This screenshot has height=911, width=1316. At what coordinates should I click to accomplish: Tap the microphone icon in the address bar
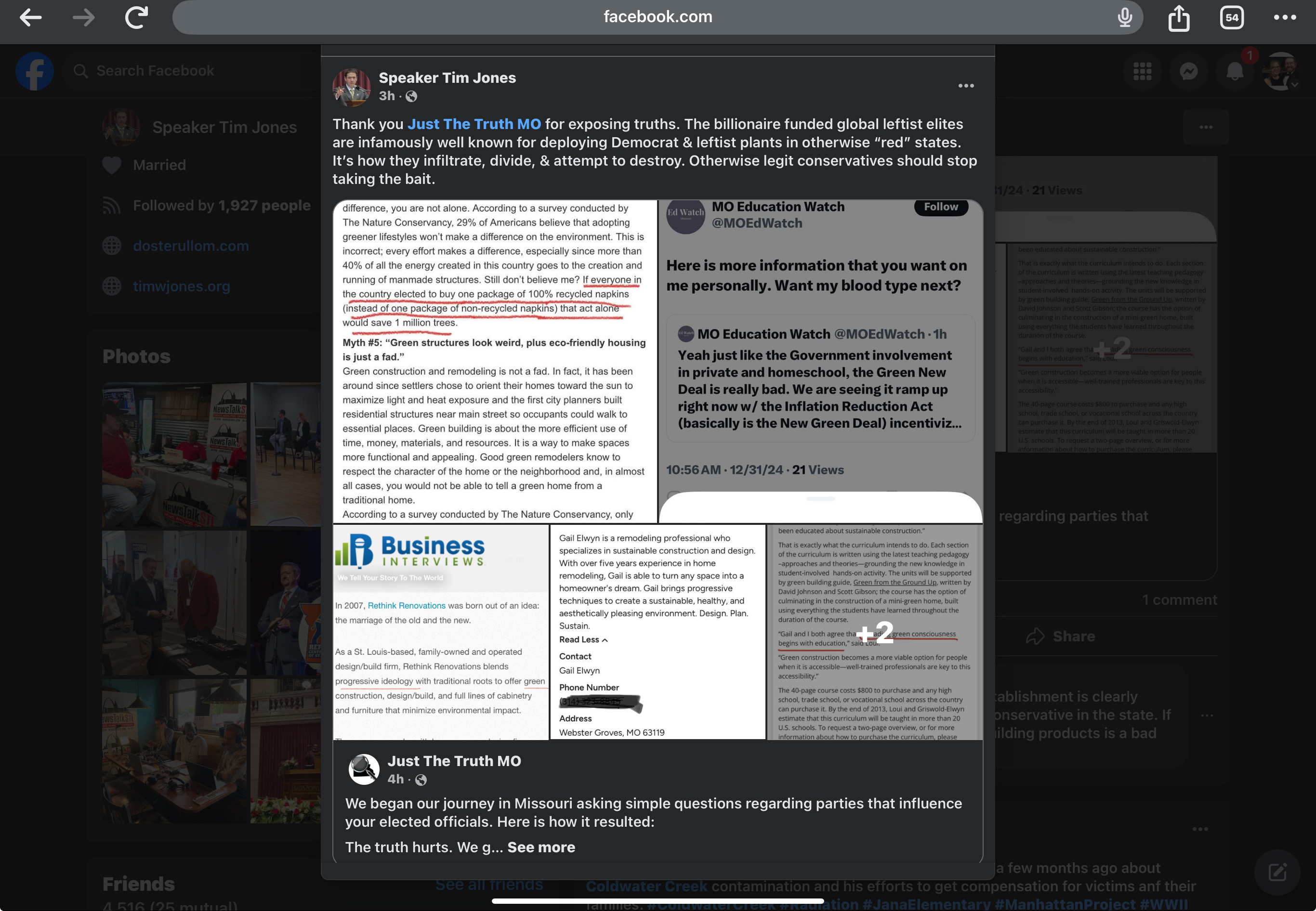pos(1125,18)
